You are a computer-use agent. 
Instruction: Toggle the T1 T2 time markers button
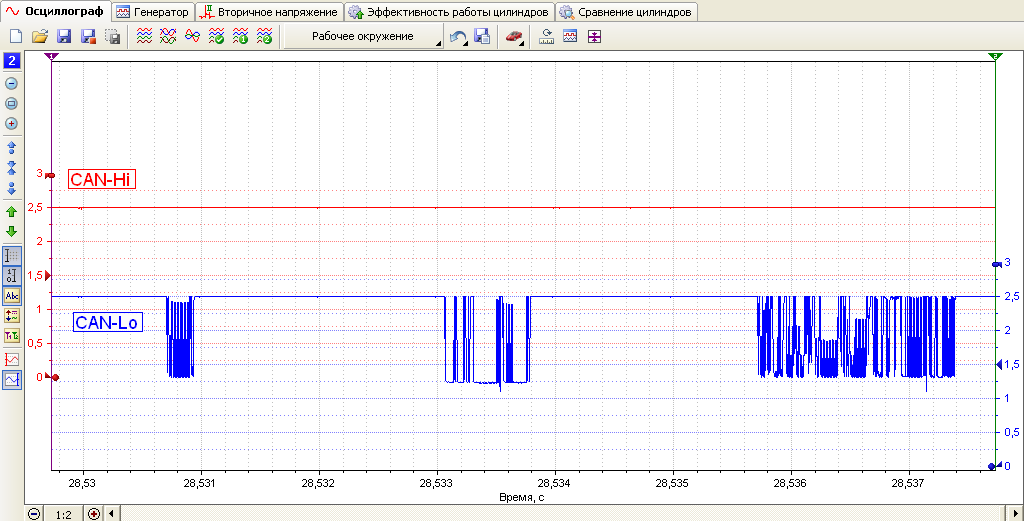[12, 336]
